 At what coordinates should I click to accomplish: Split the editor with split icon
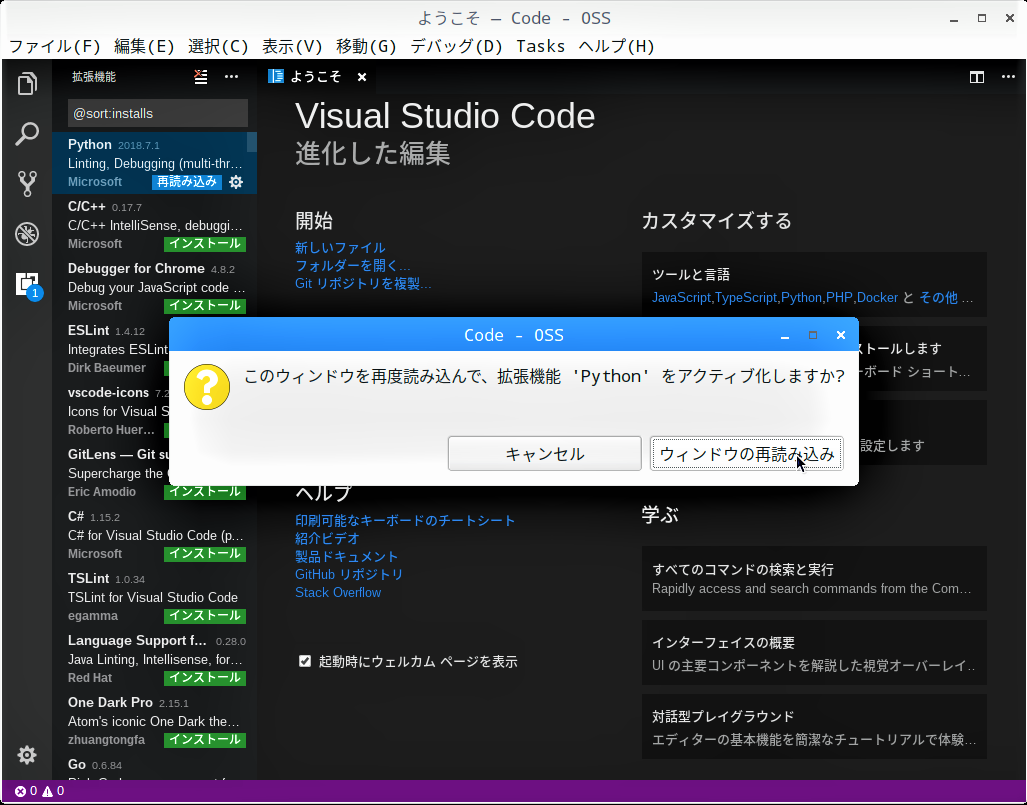pos(977,77)
